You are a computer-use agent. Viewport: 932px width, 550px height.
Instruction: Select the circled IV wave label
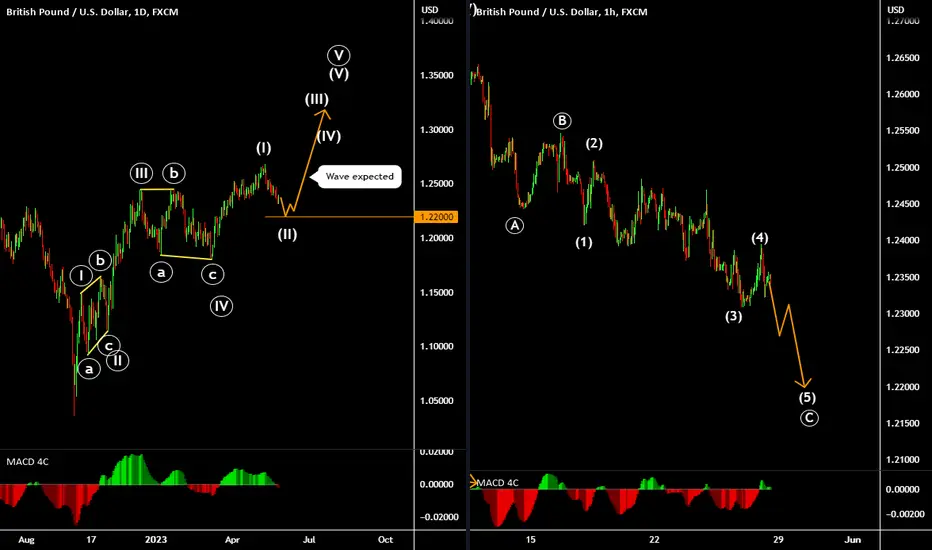pyautogui.click(x=221, y=306)
